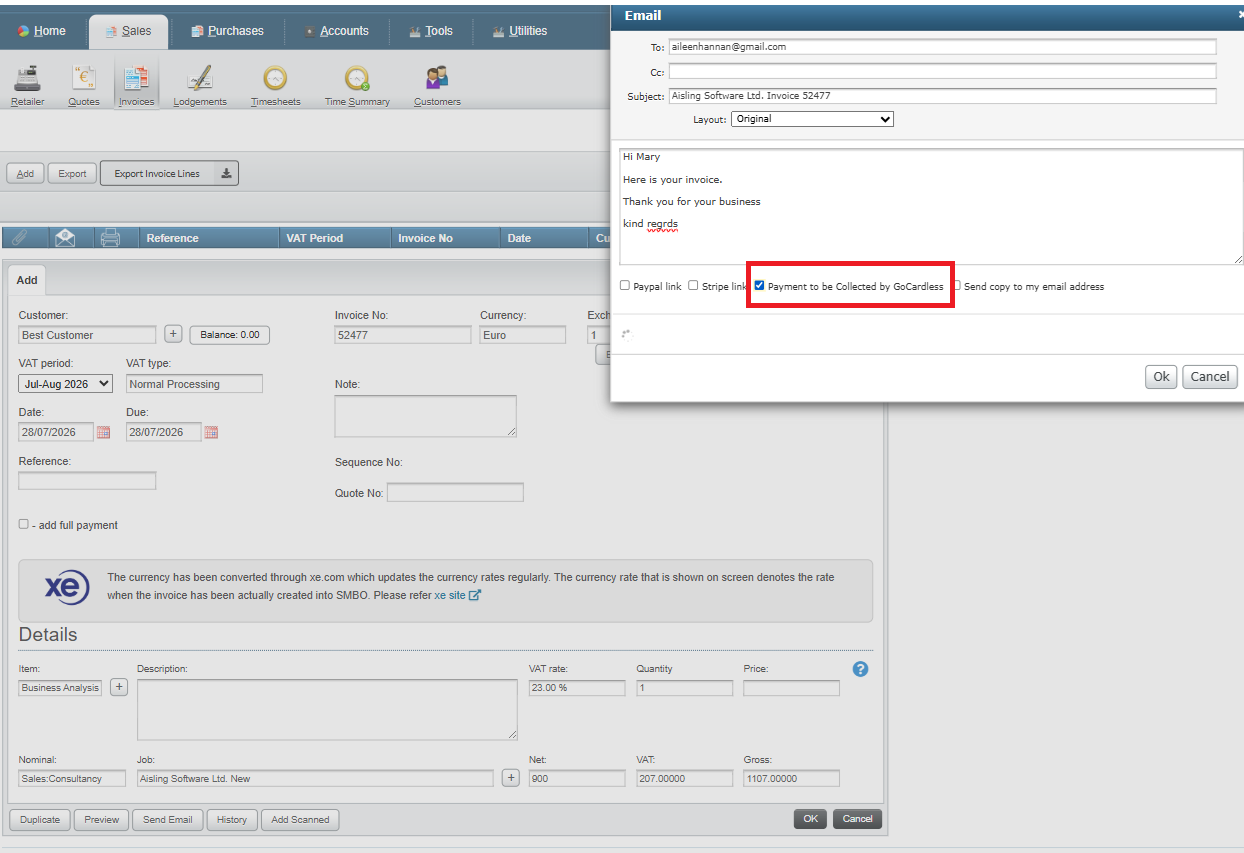Viewport: 1244px width, 853px height.
Task: Click the History button
Action: click(x=232, y=819)
